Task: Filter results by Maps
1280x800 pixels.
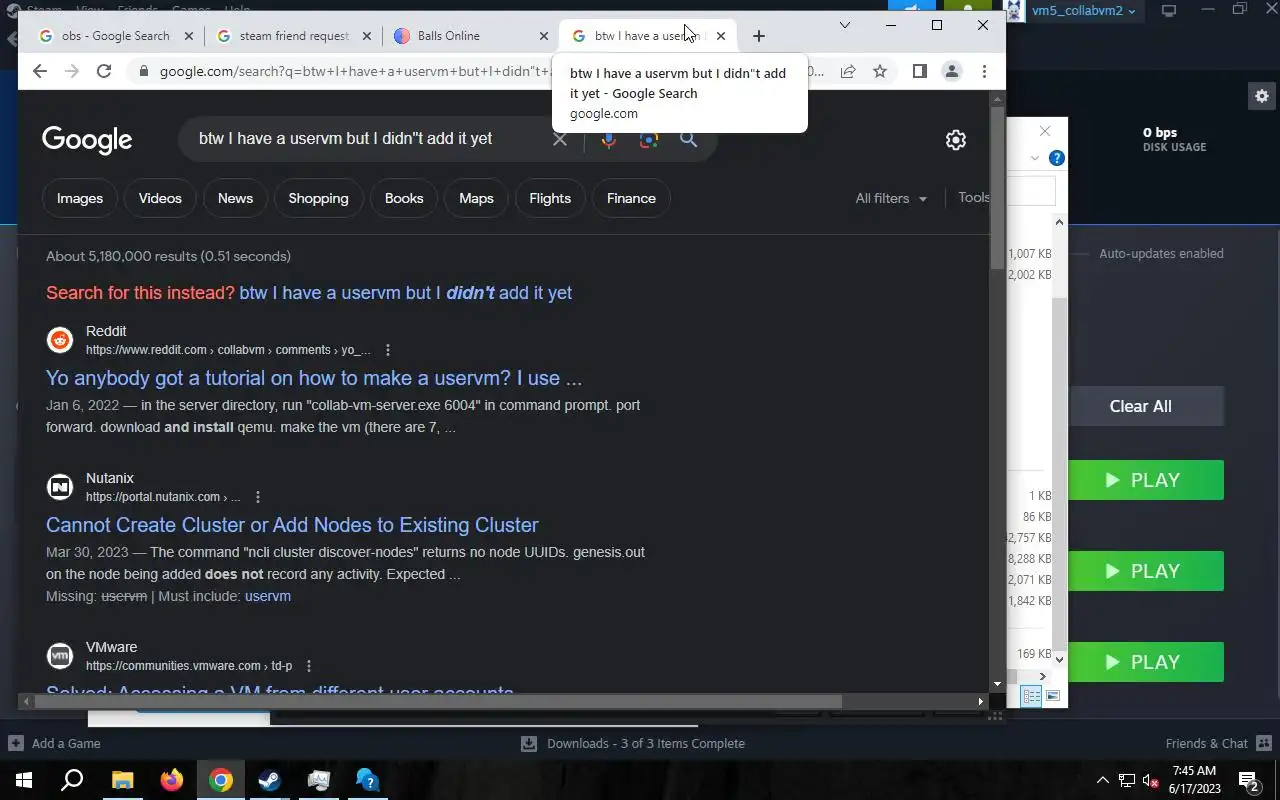Action: [x=476, y=198]
